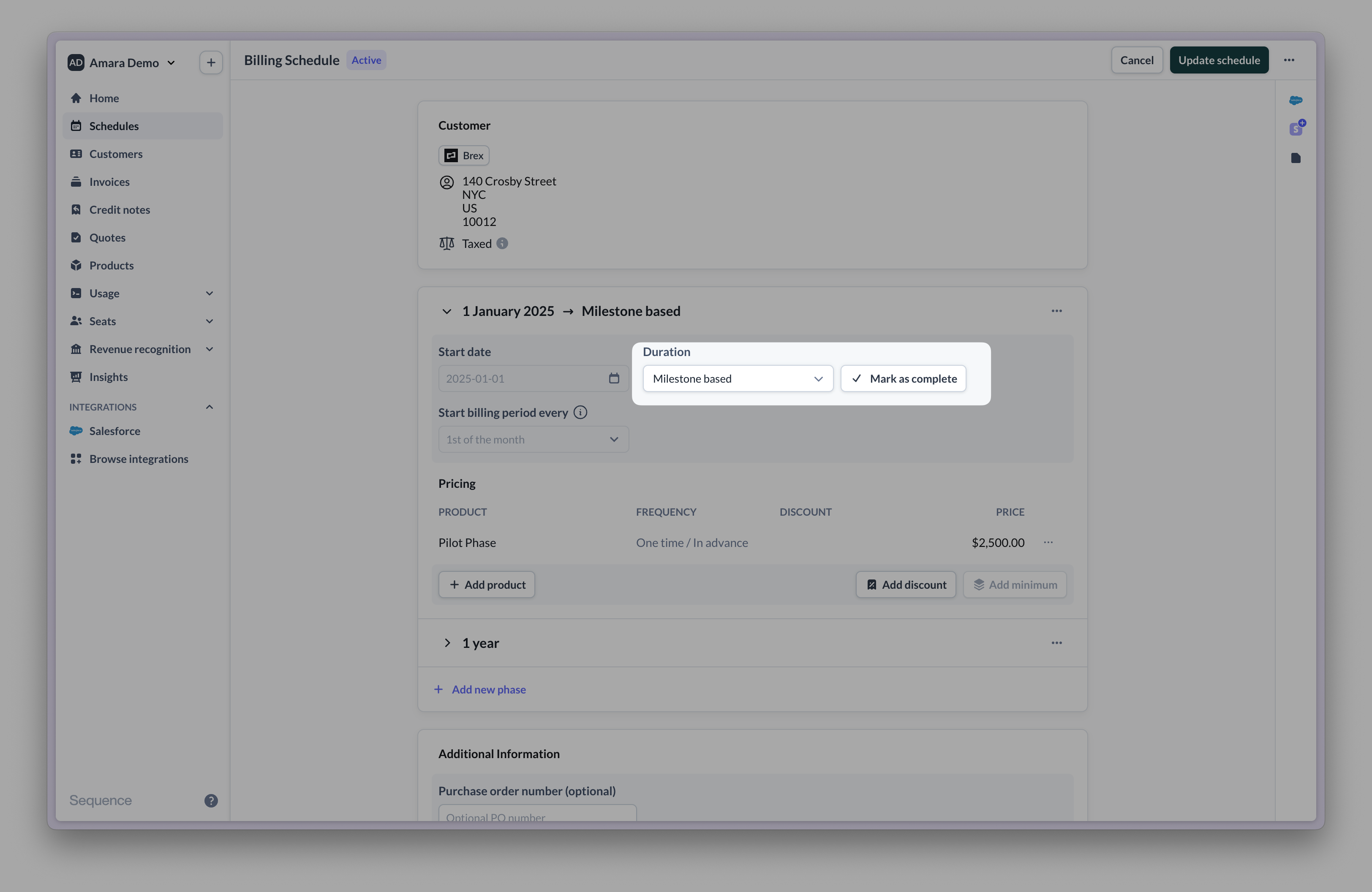Click One time / In advance frequency
Image resolution: width=1372 pixels, height=892 pixels.
[692, 542]
